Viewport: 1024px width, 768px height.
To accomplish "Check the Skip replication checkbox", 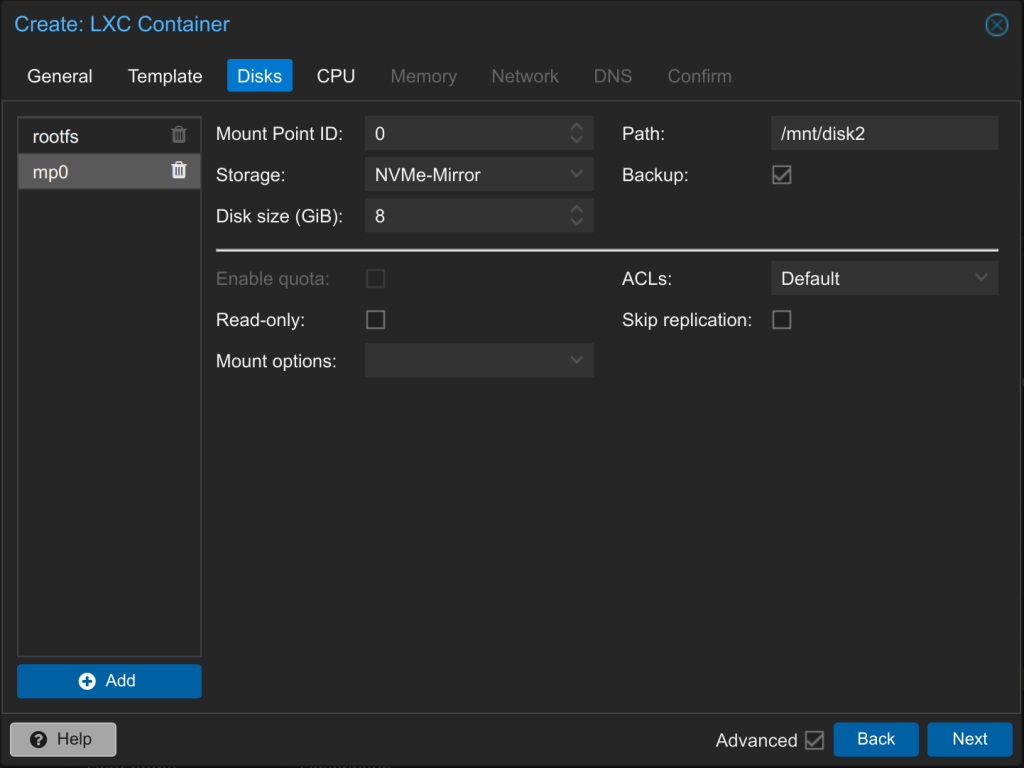I will pos(781,319).
